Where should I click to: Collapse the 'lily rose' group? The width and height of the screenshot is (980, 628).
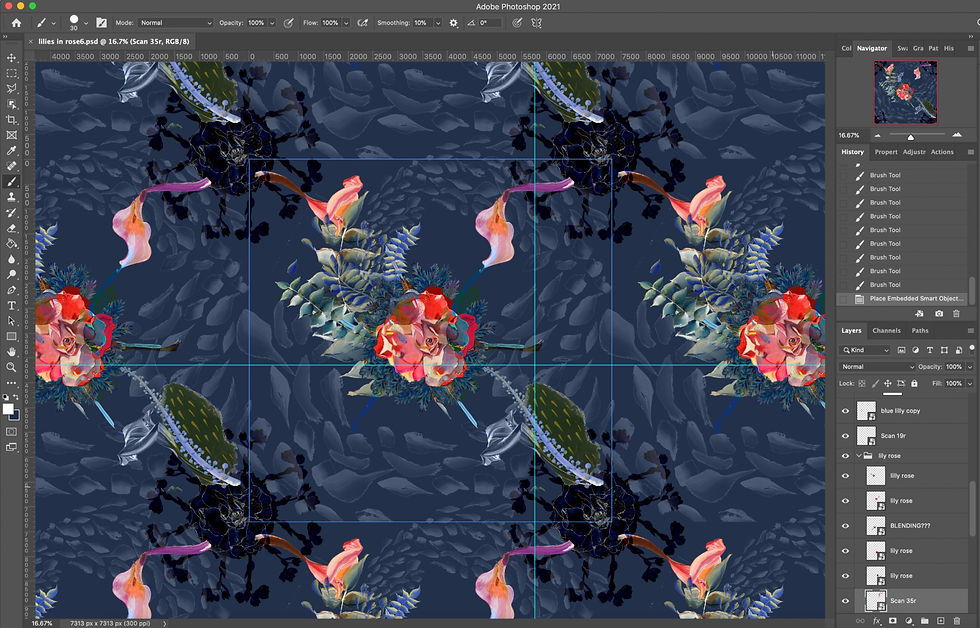tap(859, 456)
